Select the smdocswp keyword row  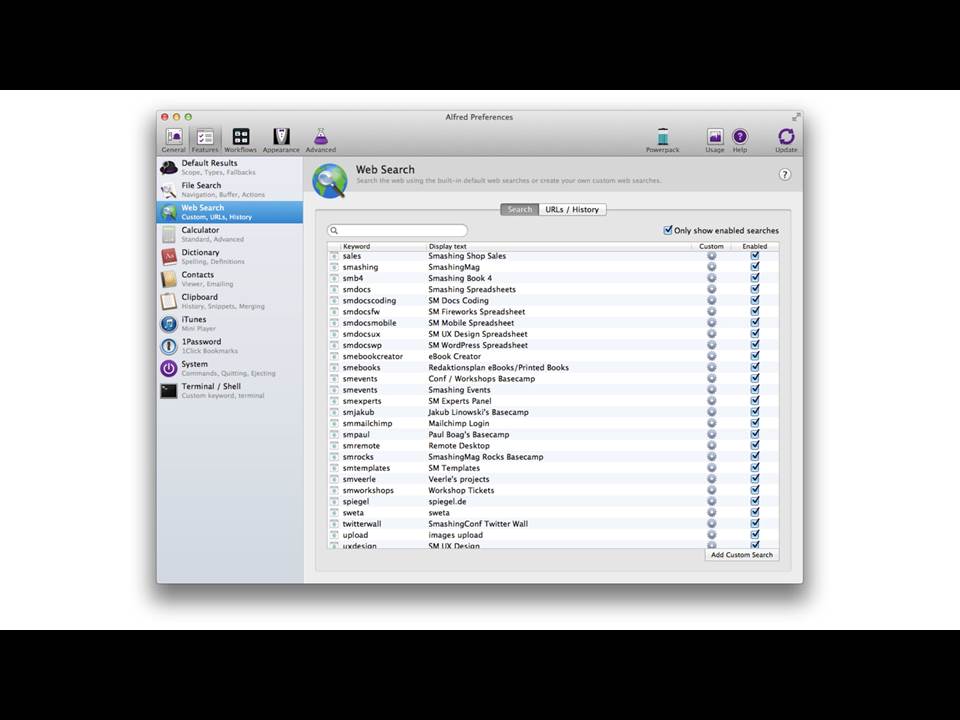point(553,345)
